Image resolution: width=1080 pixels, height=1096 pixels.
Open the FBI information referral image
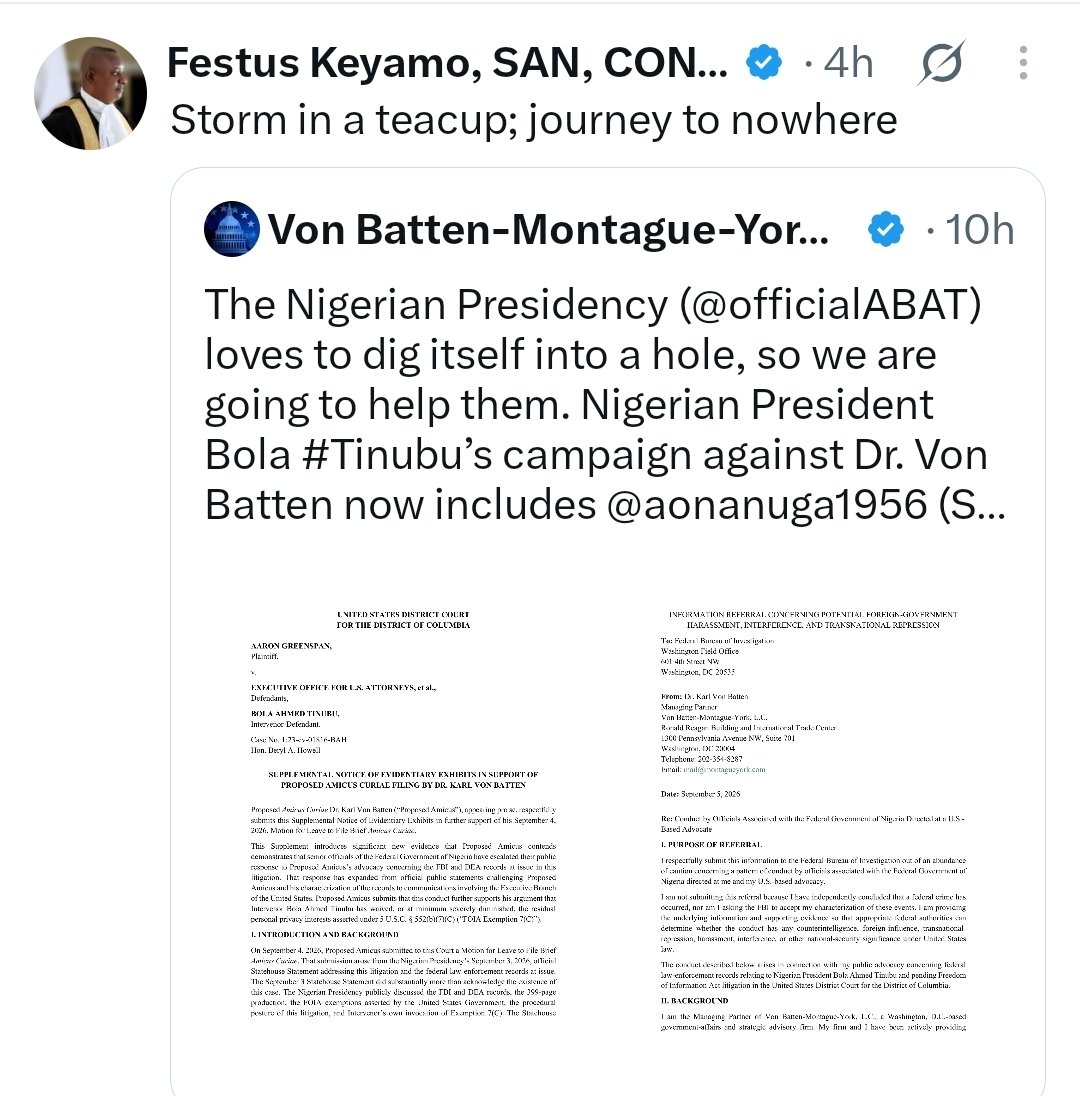click(813, 819)
